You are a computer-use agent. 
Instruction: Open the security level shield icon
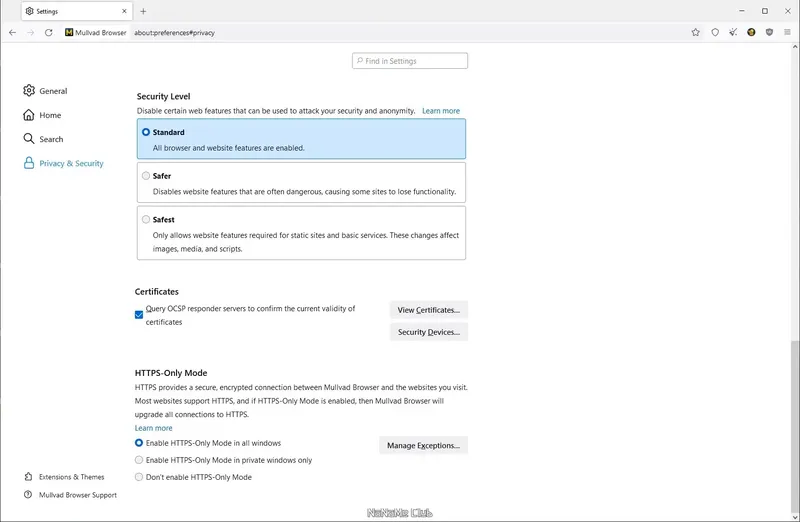pyautogui.click(x=715, y=32)
